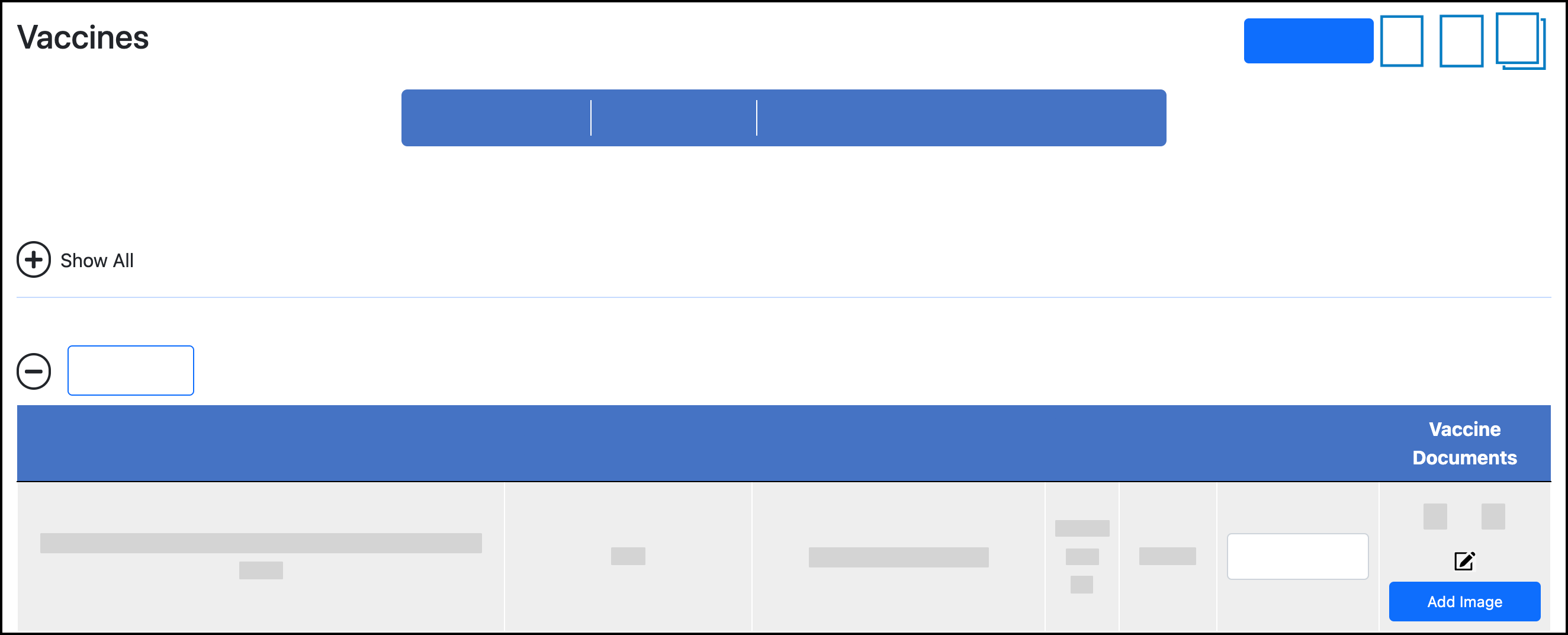The height and width of the screenshot is (635, 1568).
Task: Click the first gray thumbnail under Vaccine Documents
Action: click(1435, 516)
